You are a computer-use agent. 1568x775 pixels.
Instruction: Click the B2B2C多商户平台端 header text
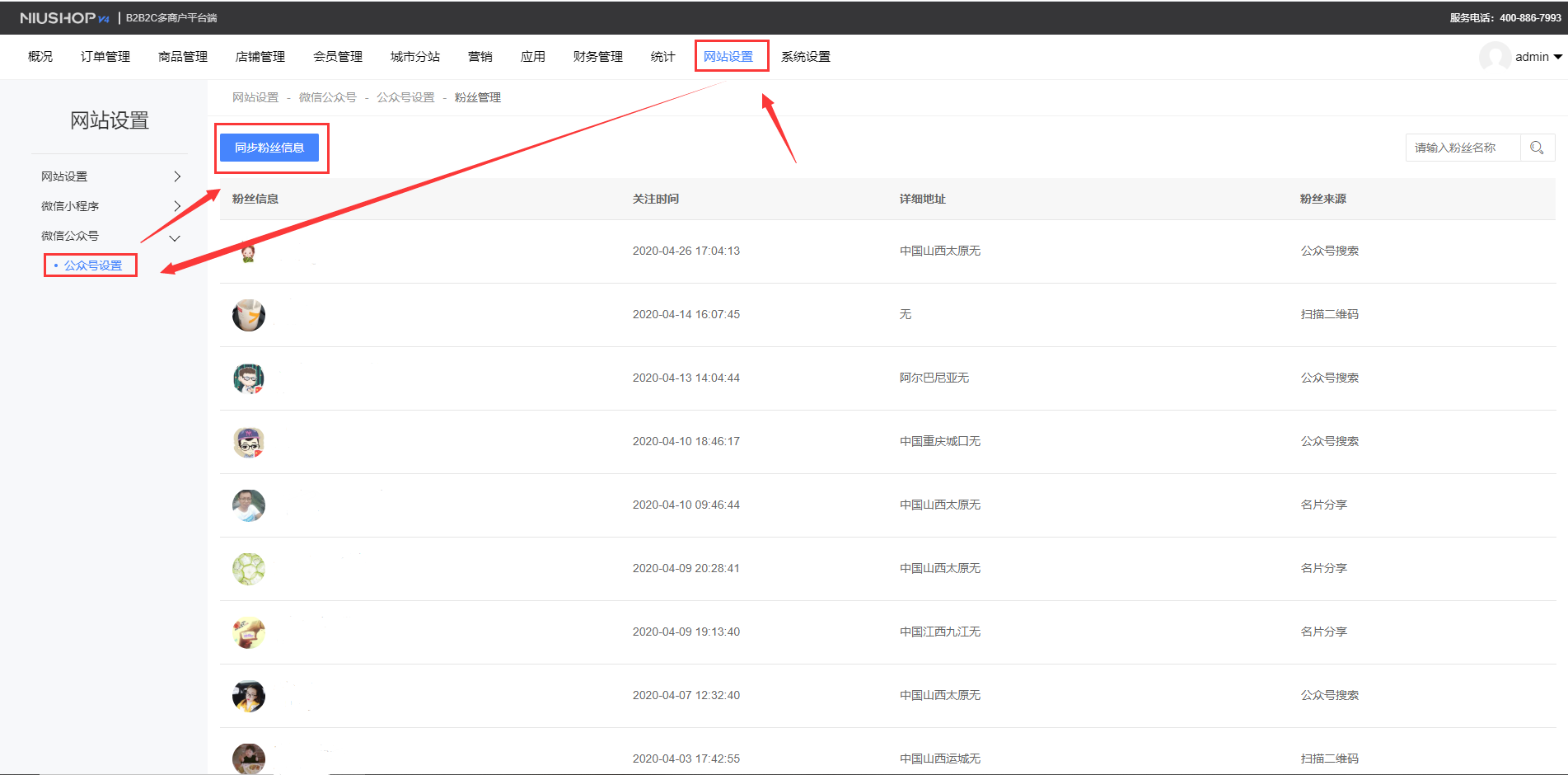tap(171, 17)
